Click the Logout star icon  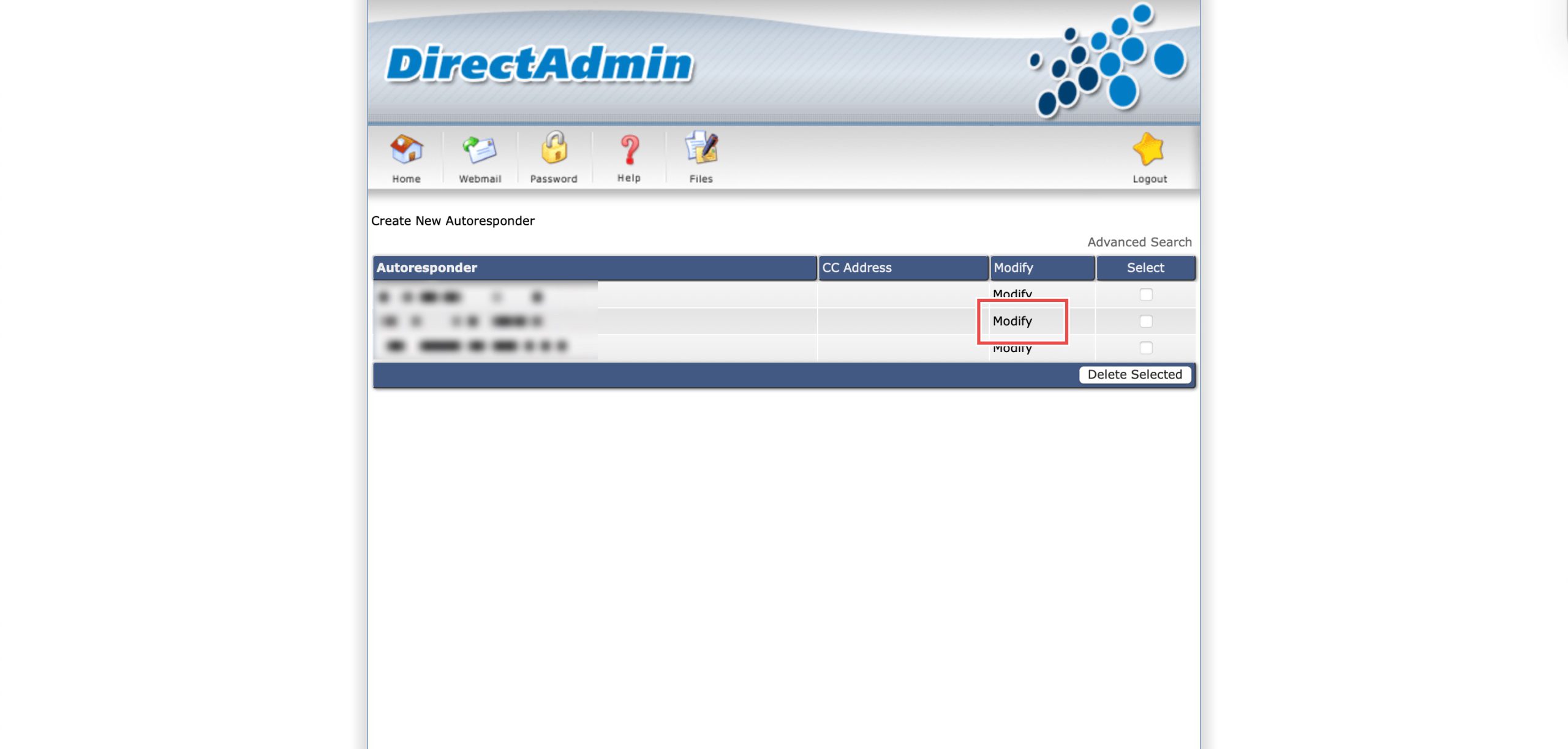click(x=1149, y=149)
